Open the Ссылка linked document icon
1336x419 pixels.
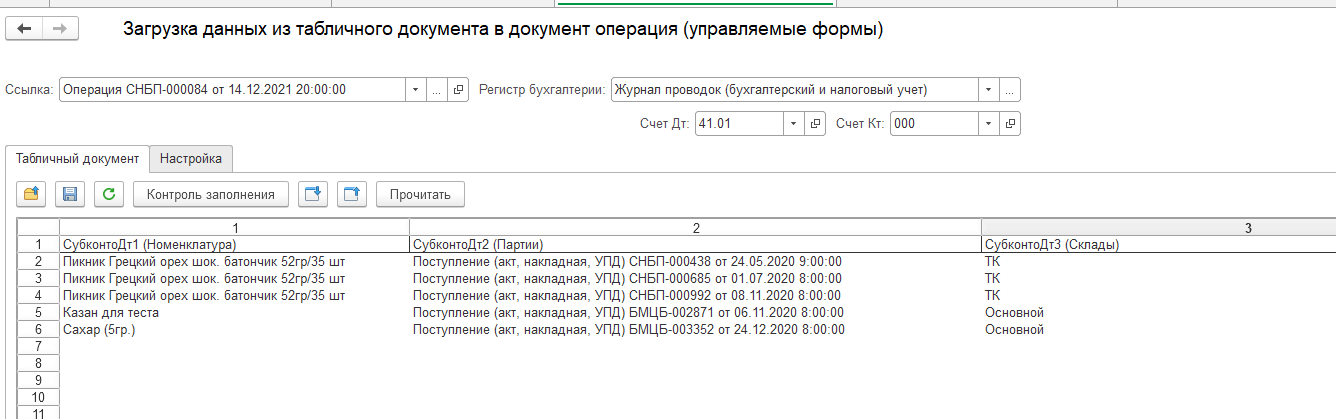(459, 89)
